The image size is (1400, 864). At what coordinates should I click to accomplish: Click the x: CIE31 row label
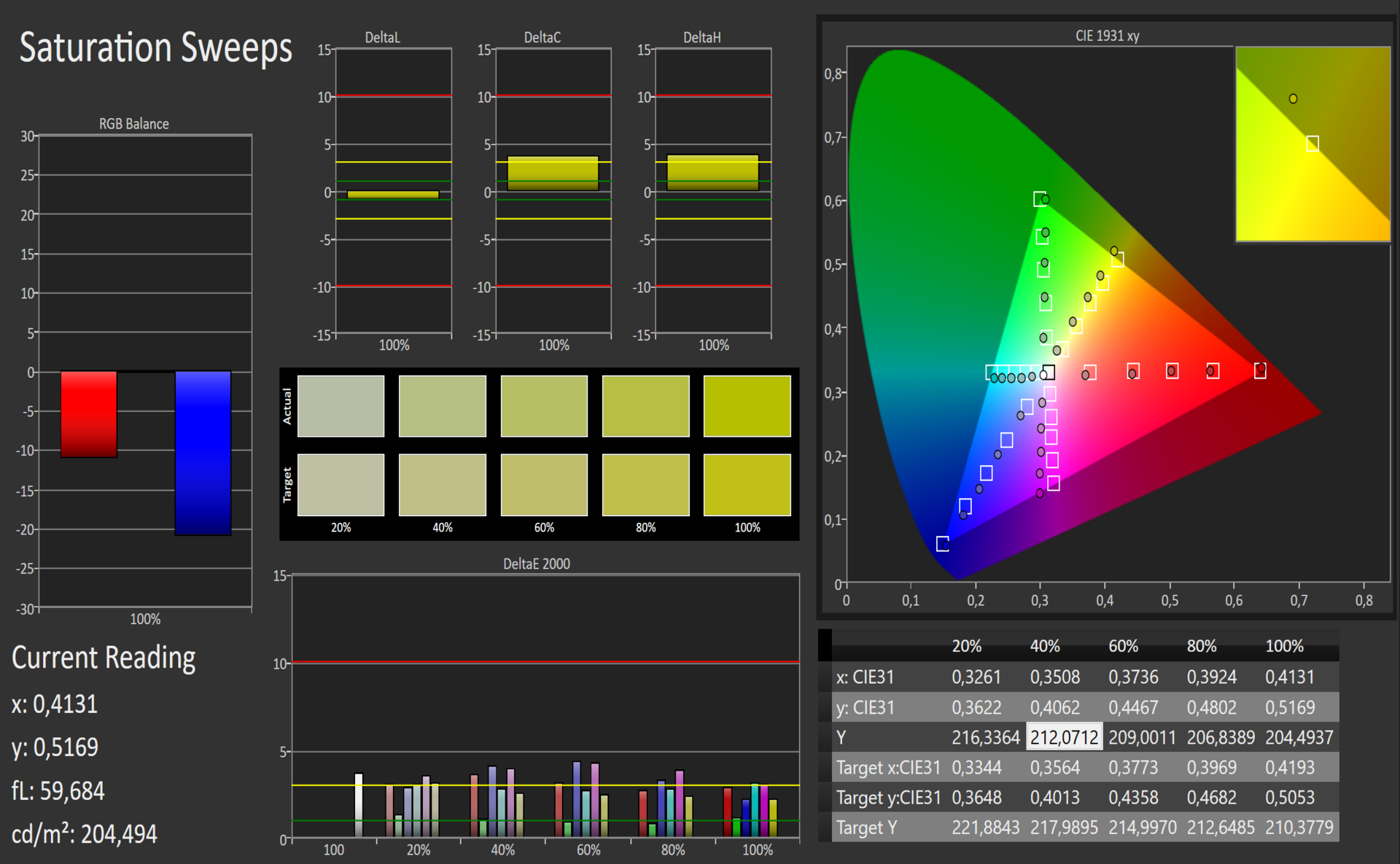[865, 677]
